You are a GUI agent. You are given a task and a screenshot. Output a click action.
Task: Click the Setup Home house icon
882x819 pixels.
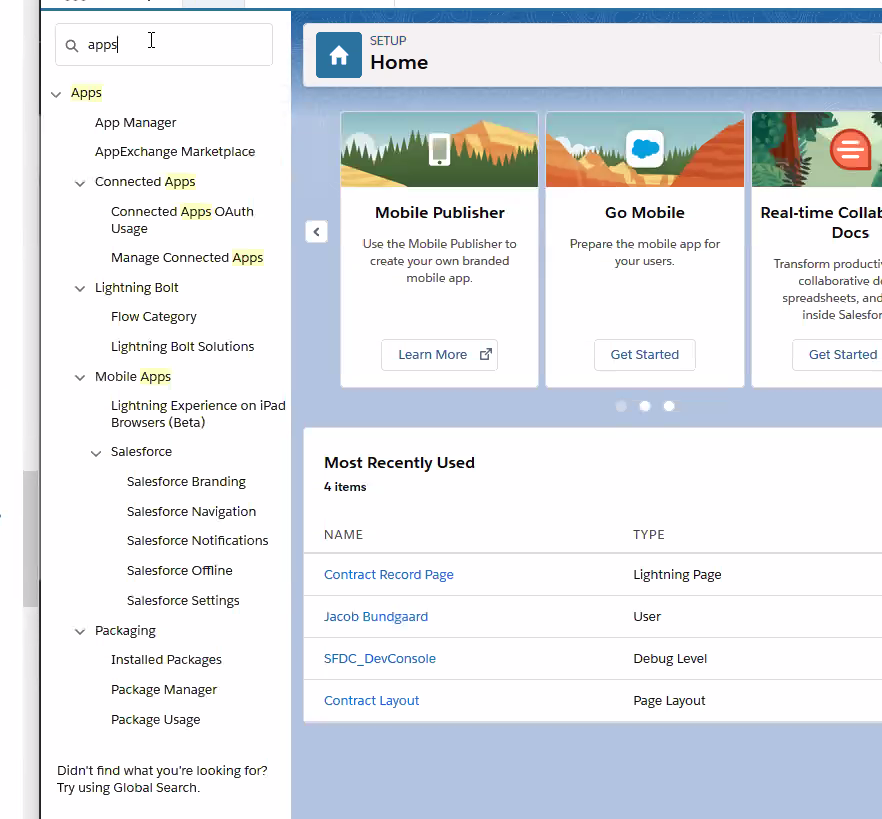[339, 55]
